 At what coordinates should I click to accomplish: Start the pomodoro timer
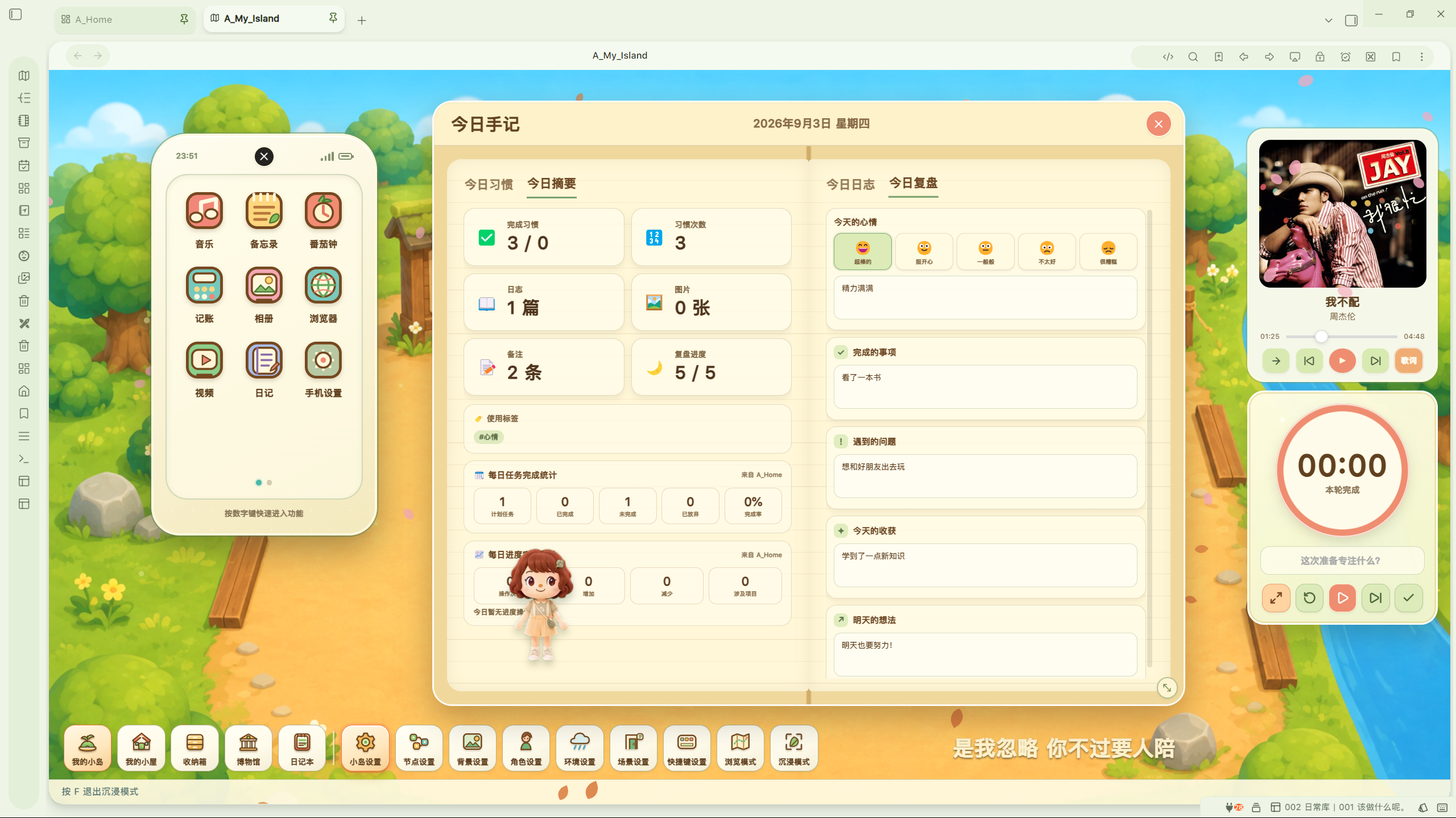point(1342,598)
